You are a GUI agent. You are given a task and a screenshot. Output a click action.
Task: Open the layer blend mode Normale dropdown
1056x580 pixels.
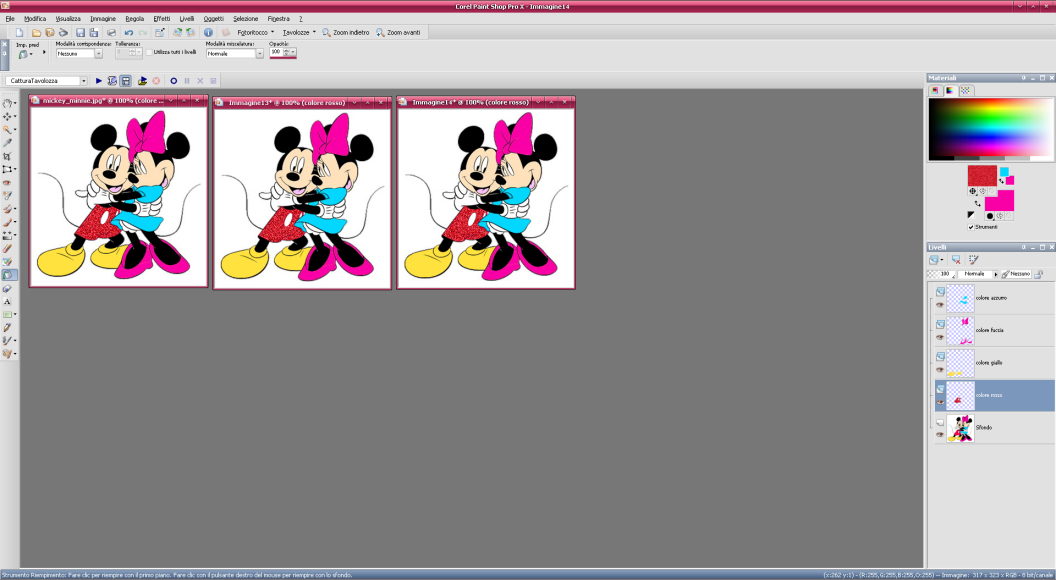point(995,274)
